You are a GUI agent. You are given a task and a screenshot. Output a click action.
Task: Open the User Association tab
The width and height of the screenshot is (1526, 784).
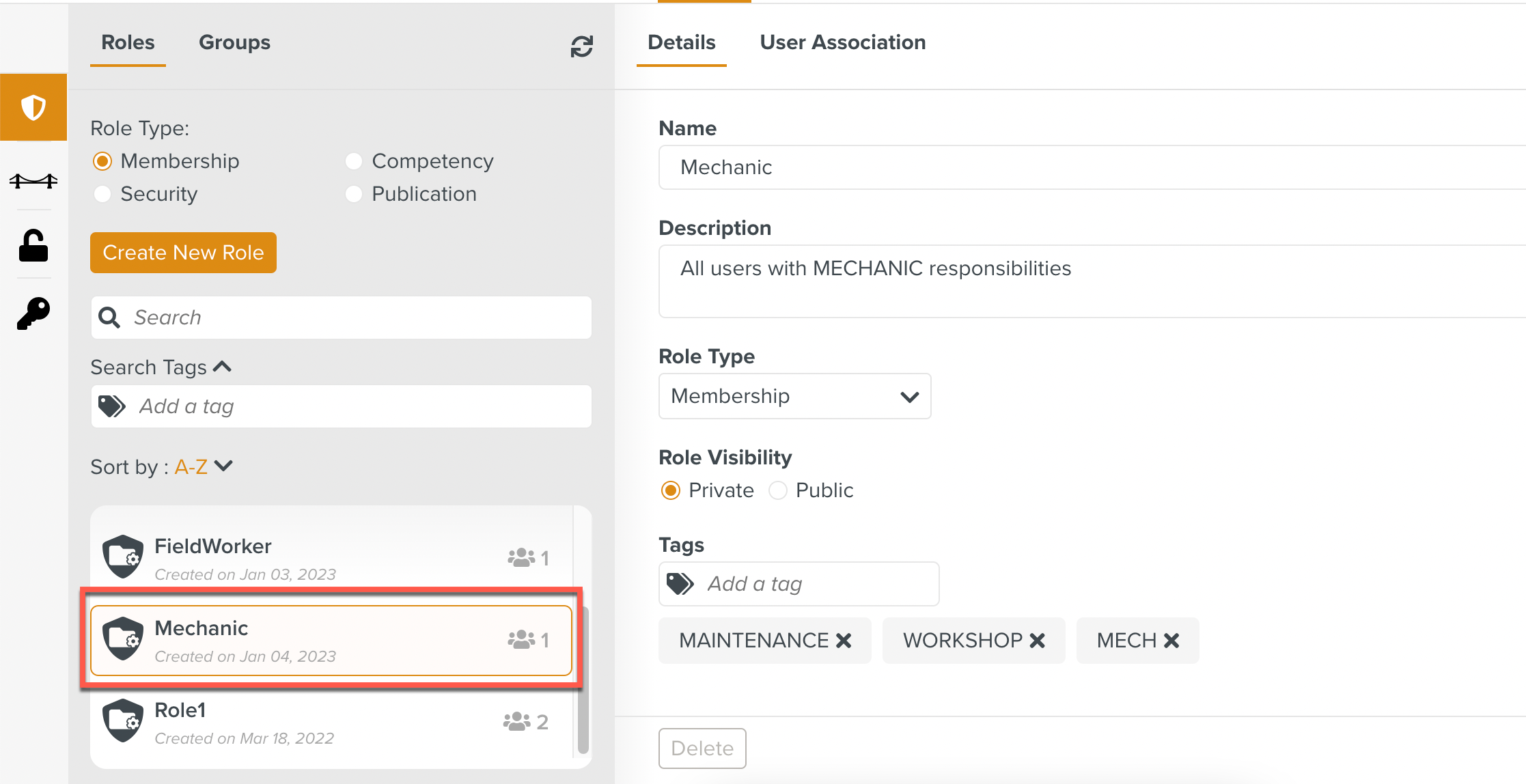pyautogui.click(x=842, y=42)
